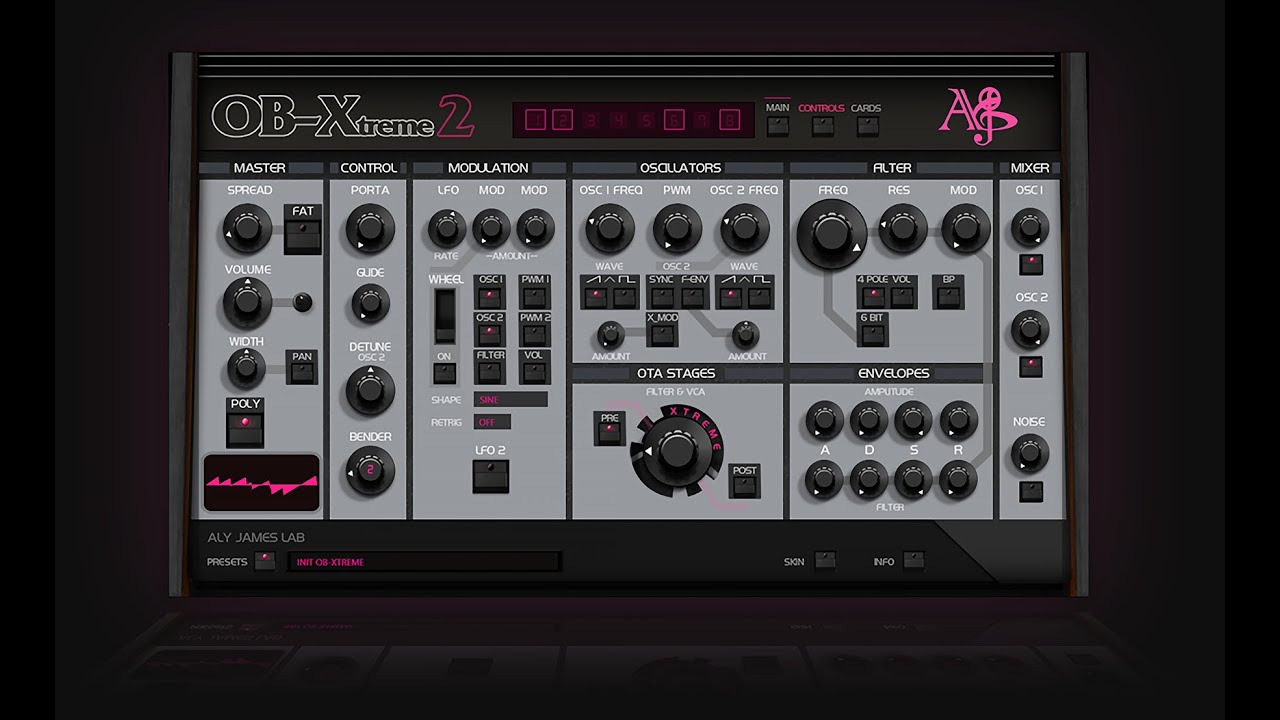Click the DETUNE OSC 2 knob
This screenshot has height=720, width=1280.
point(369,391)
